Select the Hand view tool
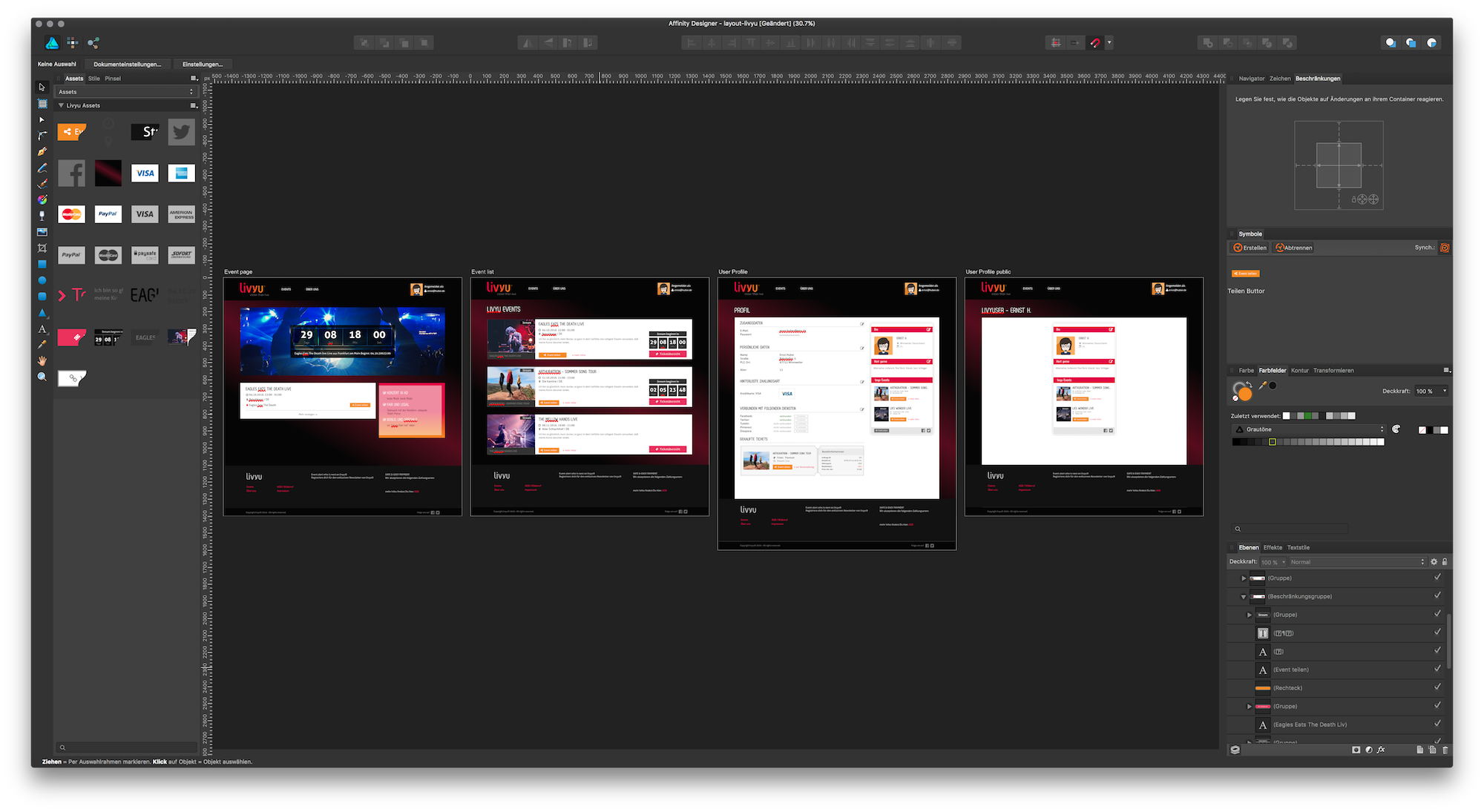The image size is (1484, 812). [42, 360]
